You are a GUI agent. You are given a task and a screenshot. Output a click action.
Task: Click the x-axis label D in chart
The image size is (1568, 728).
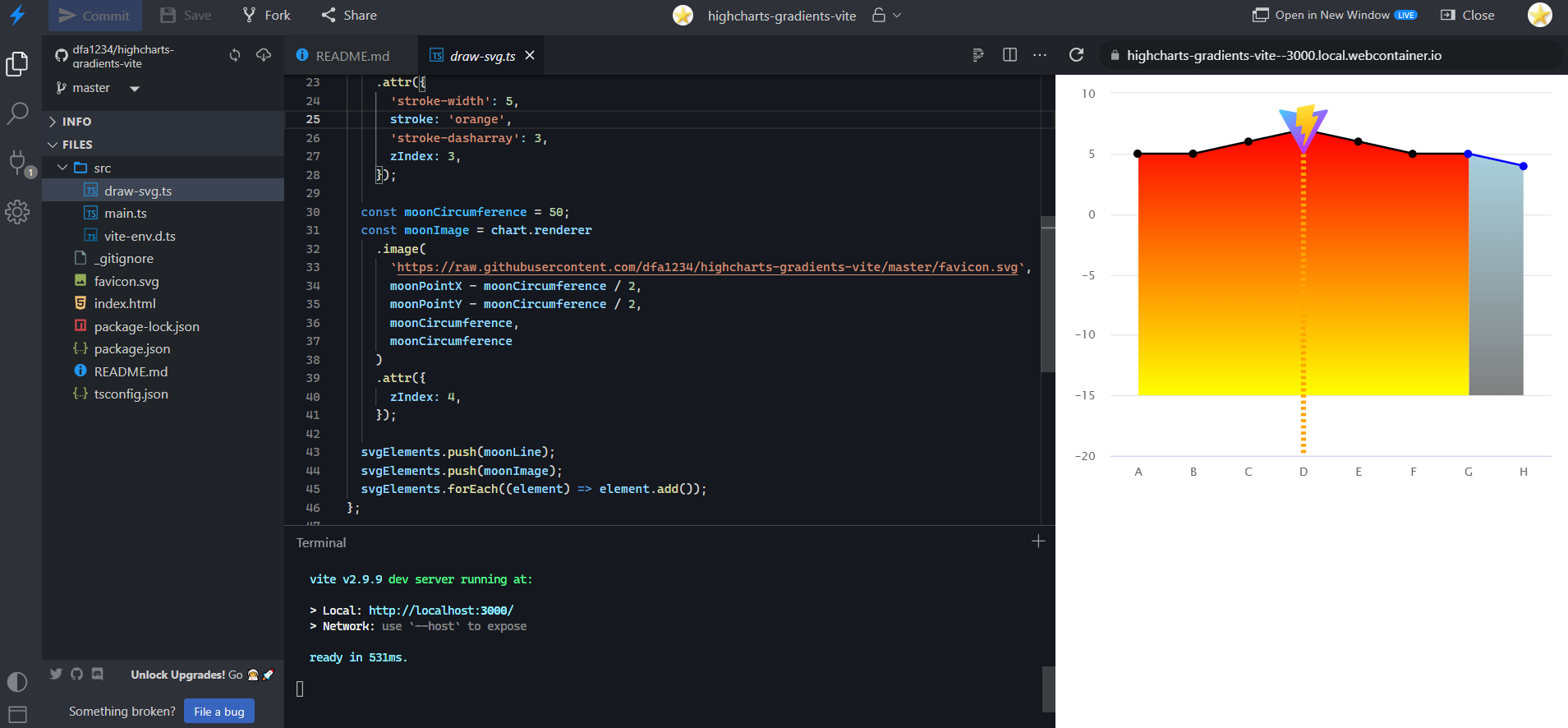point(1304,472)
